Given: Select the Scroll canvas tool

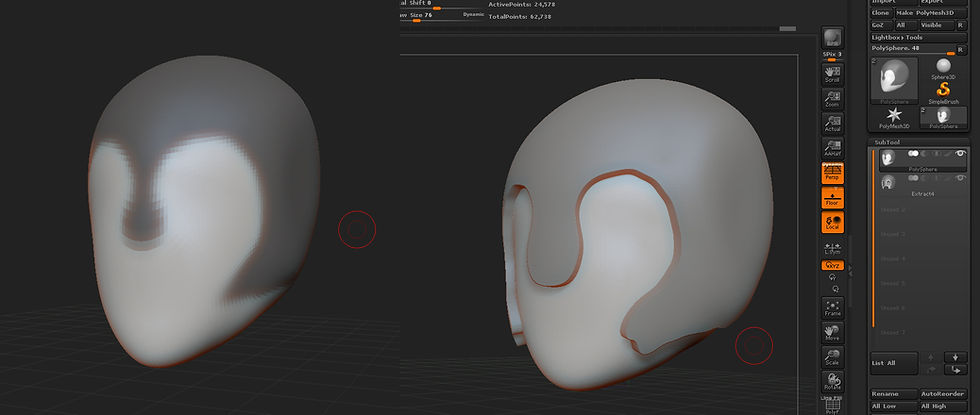Looking at the screenshot, I should point(832,75).
